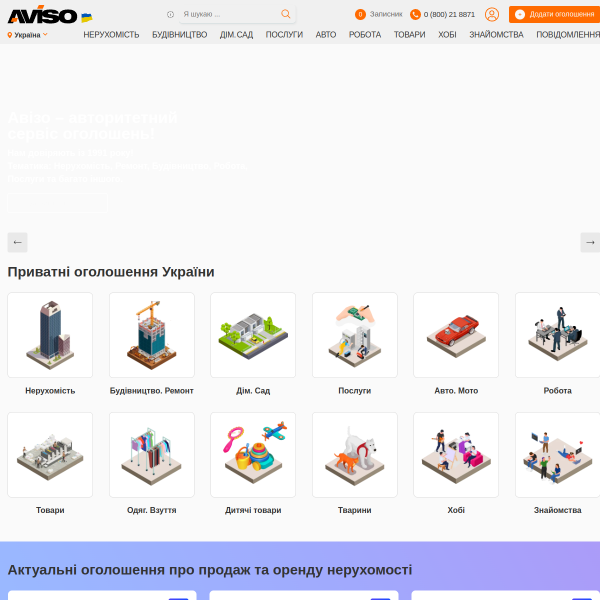Open ПОВІДОМЛЕННЯ menu item
The image size is (600, 600).
click(x=568, y=35)
